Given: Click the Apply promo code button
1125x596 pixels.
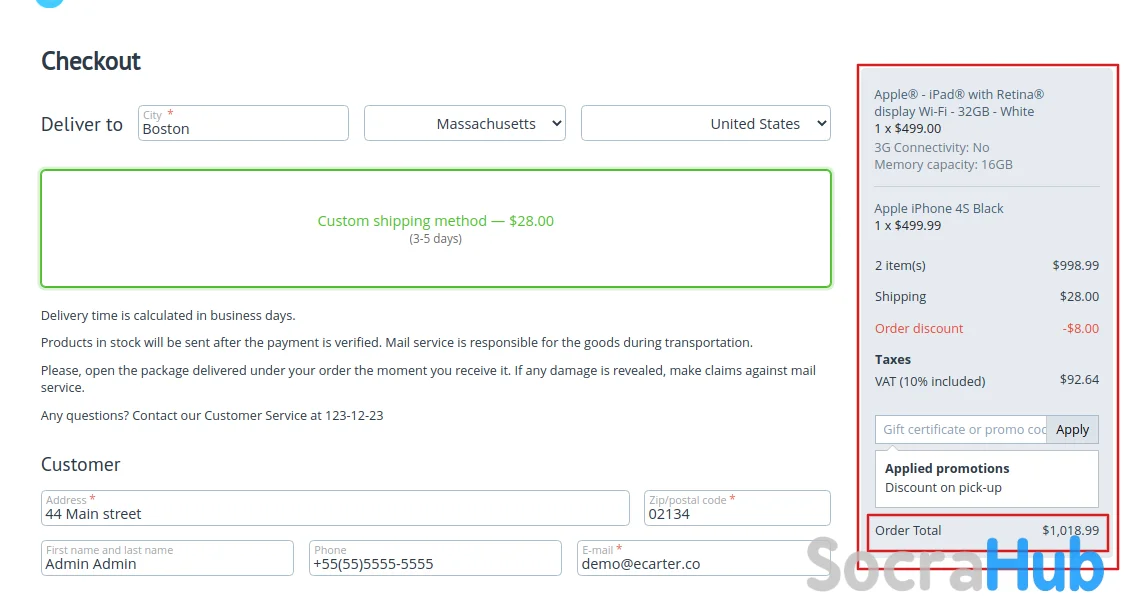Looking at the screenshot, I should (x=1073, y=430).
